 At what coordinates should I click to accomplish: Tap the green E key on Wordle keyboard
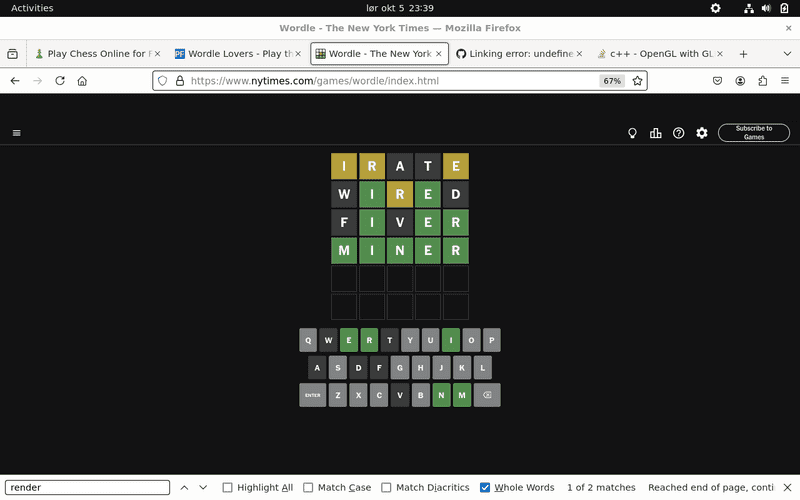(x=349, y=340)
